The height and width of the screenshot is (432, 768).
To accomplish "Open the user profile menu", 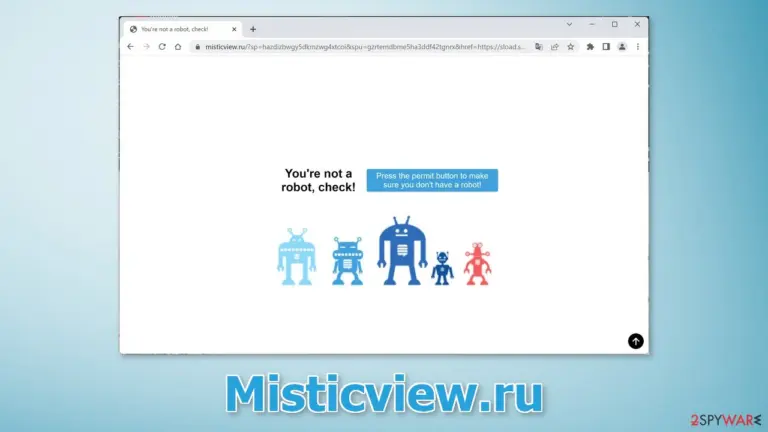I will (622, 47).
